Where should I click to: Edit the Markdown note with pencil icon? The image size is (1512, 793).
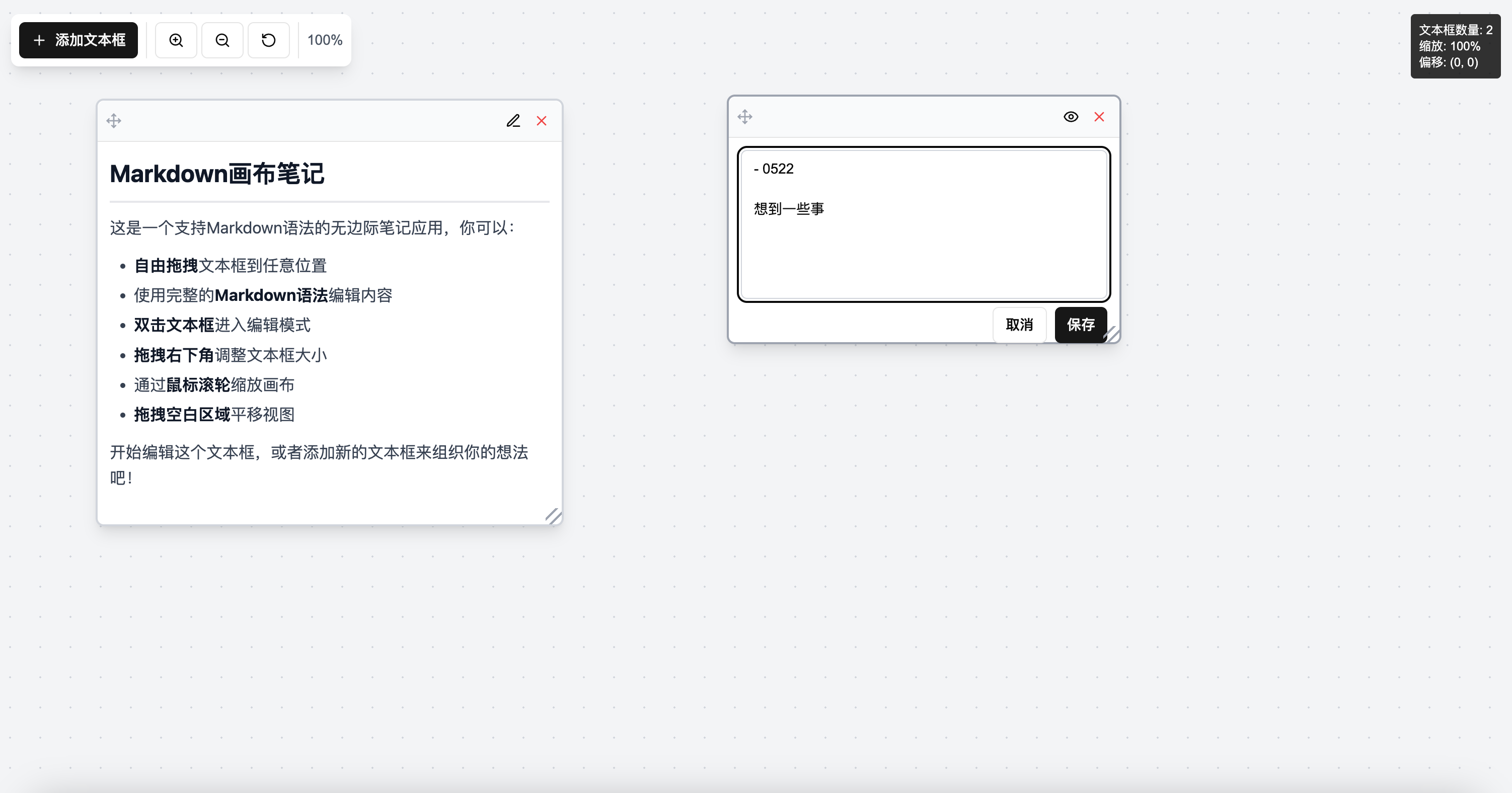tap(513, 121)
